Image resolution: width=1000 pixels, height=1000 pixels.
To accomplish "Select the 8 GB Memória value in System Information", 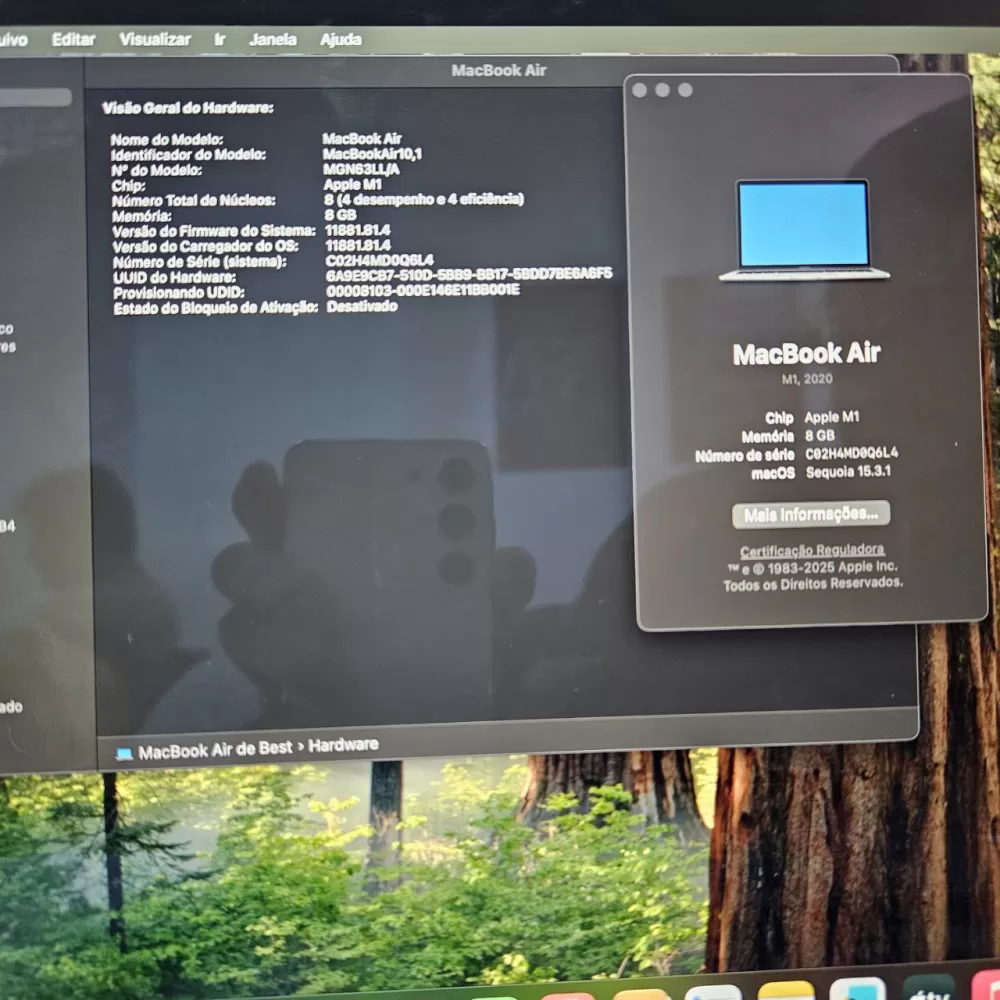I will coord(340,215).
